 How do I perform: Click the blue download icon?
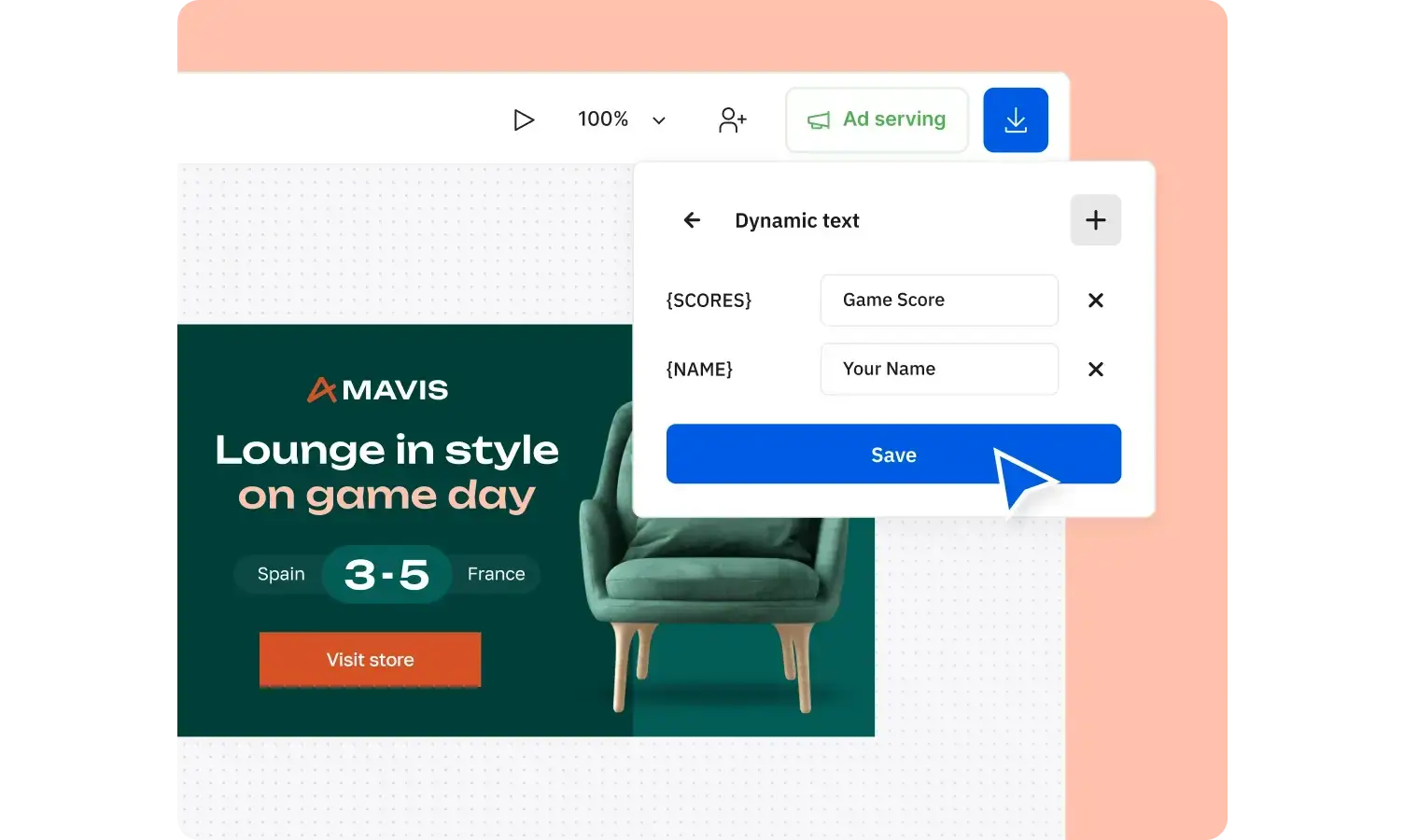click(x=1016, y=119)
